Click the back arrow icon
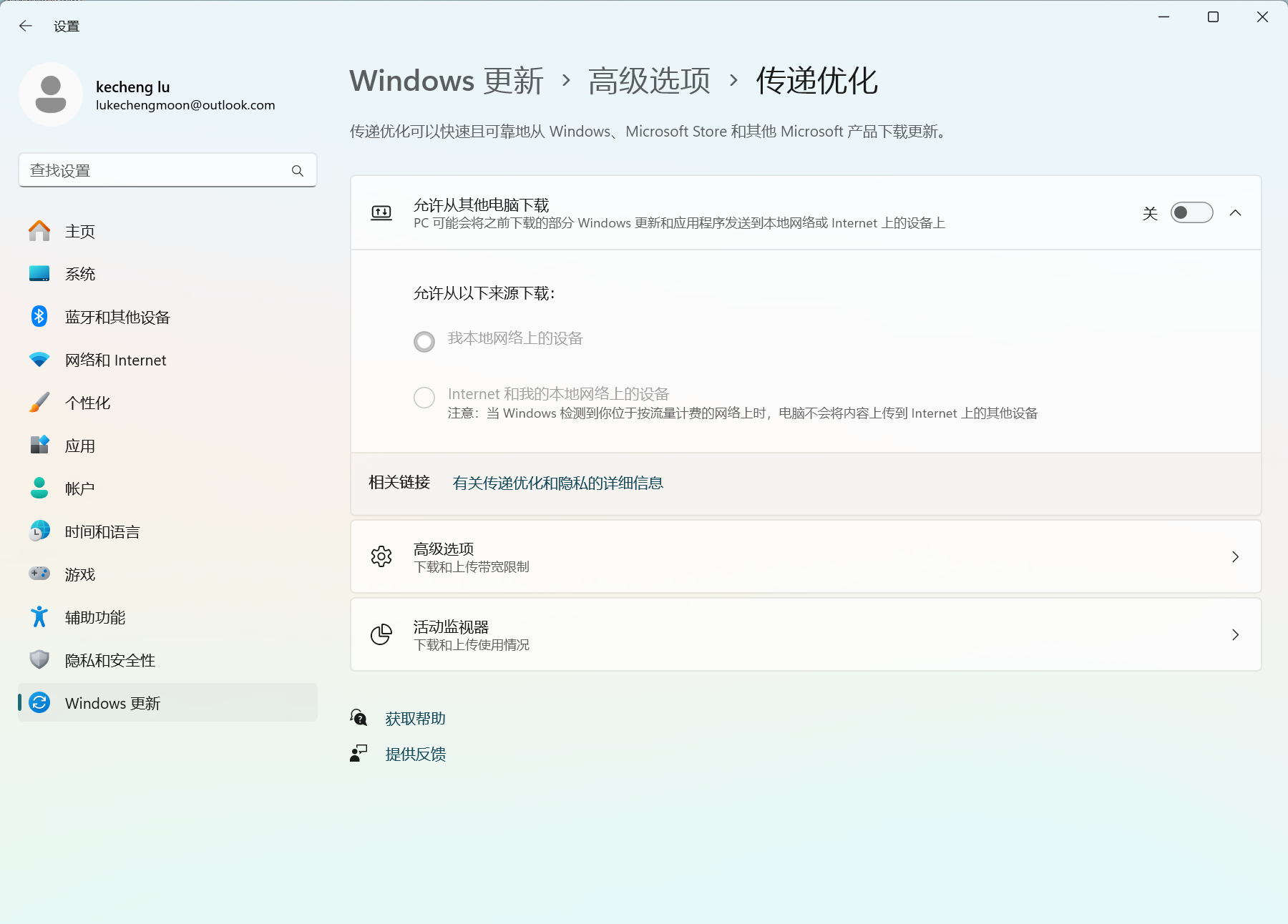This screenshot has height=924, width=1288. 26,26
